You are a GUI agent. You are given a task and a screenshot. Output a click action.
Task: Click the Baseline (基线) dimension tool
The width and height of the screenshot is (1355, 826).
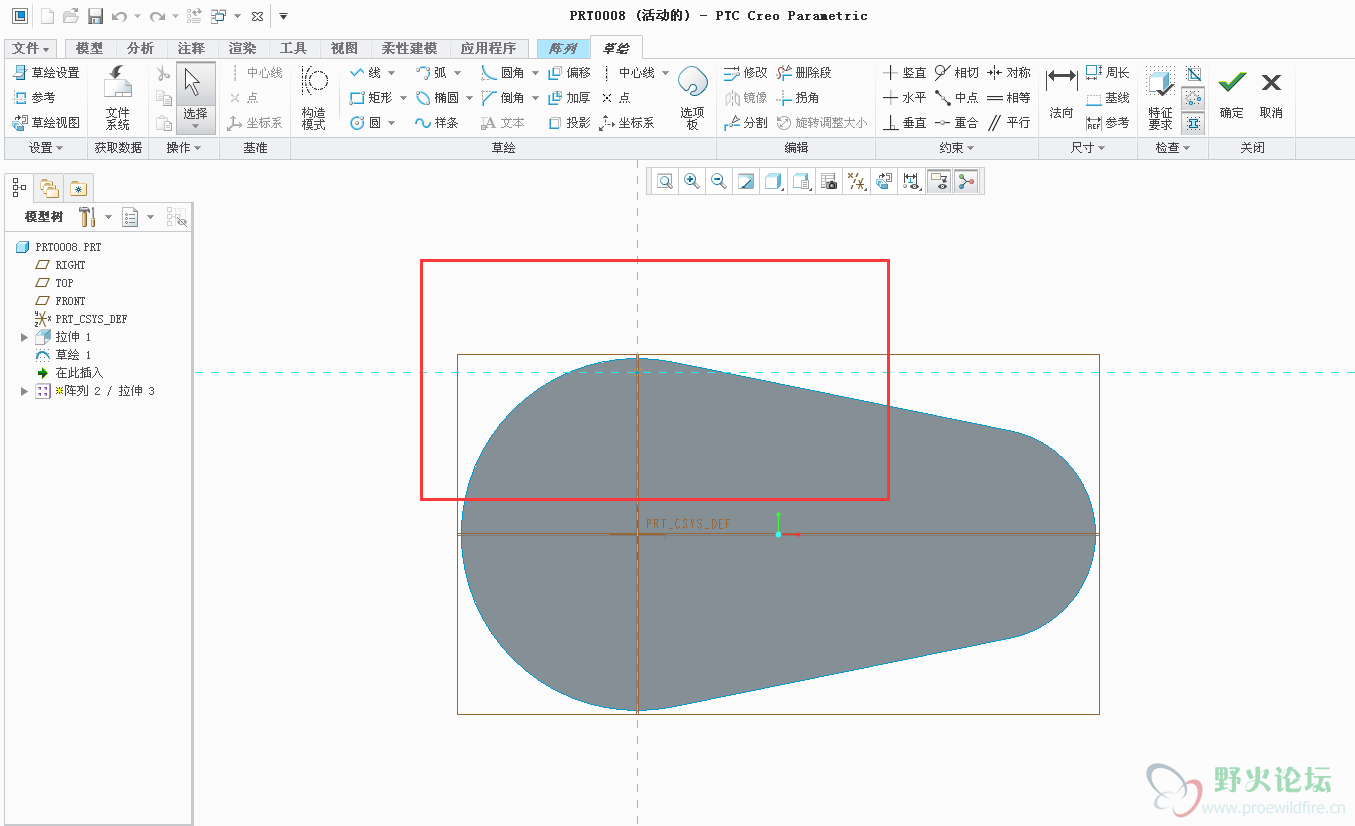[x=1108, y=98]
